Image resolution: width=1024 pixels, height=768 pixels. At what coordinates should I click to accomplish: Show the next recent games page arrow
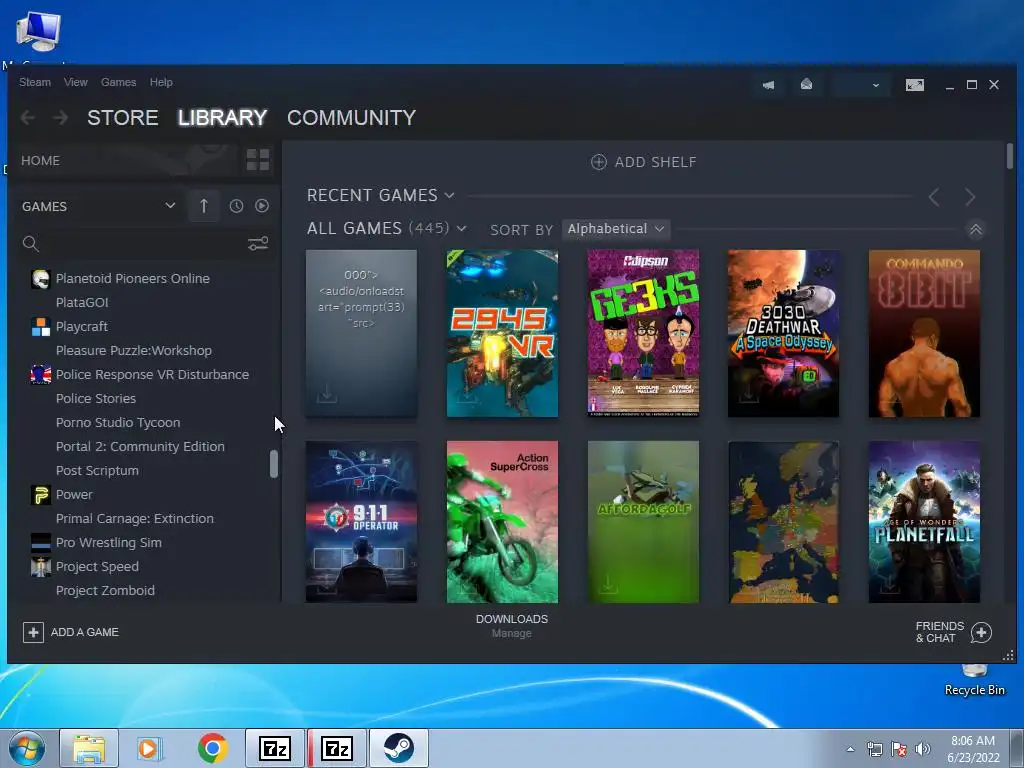tap(970, 197)
